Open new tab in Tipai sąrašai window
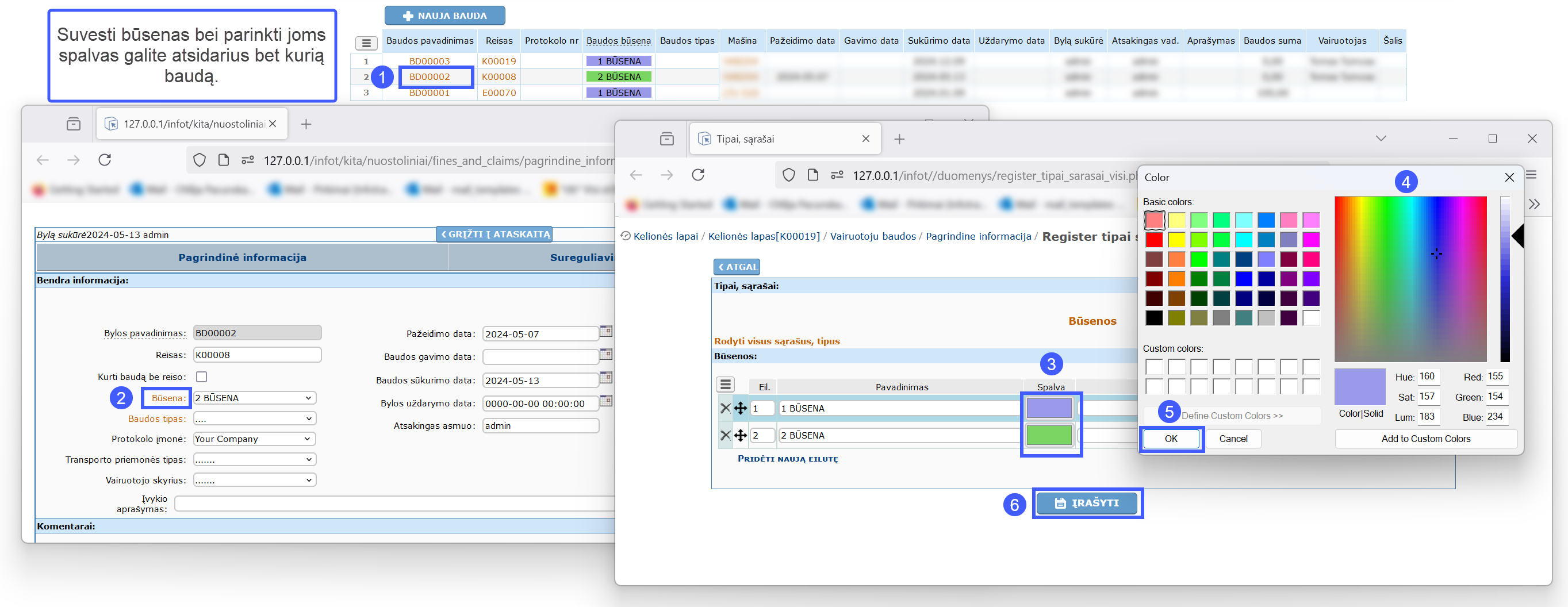Image resolution: width=1568 pixels, height=607 pixels. point(899,139)
